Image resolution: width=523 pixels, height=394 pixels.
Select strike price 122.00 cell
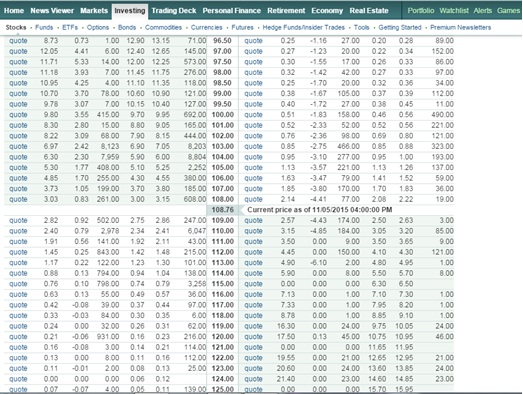tap(222, 358)
